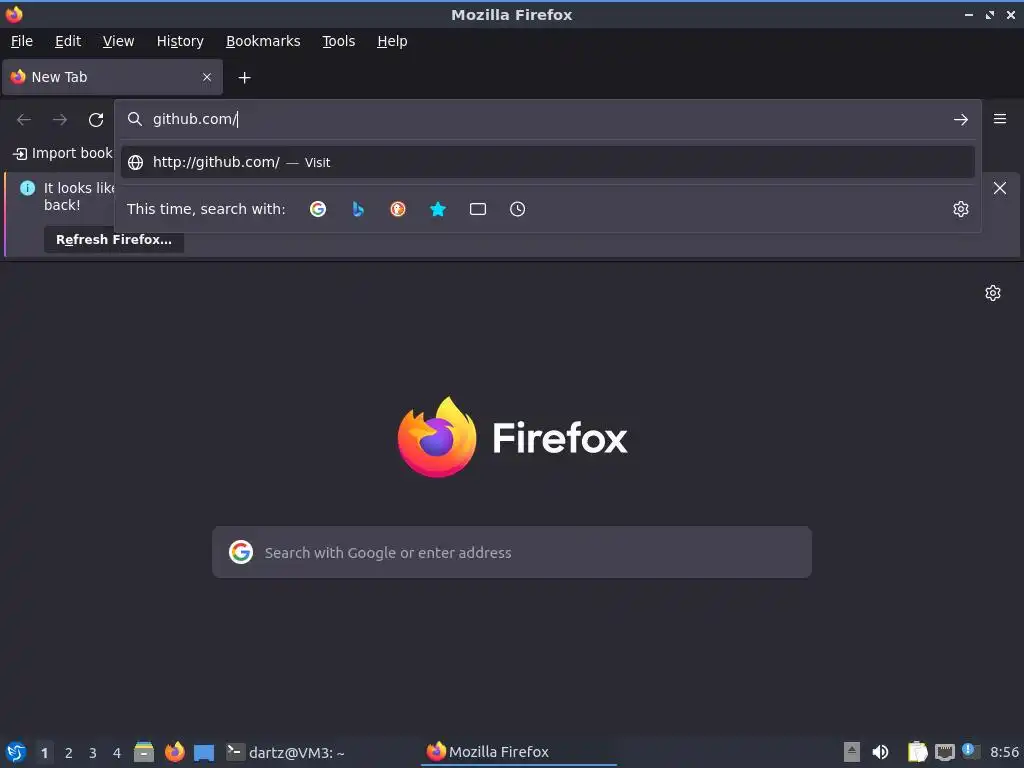Open the Firefox application menu
This screenshot has width=1024, height=768.
pyautogui.click(x=1000, y=119)
